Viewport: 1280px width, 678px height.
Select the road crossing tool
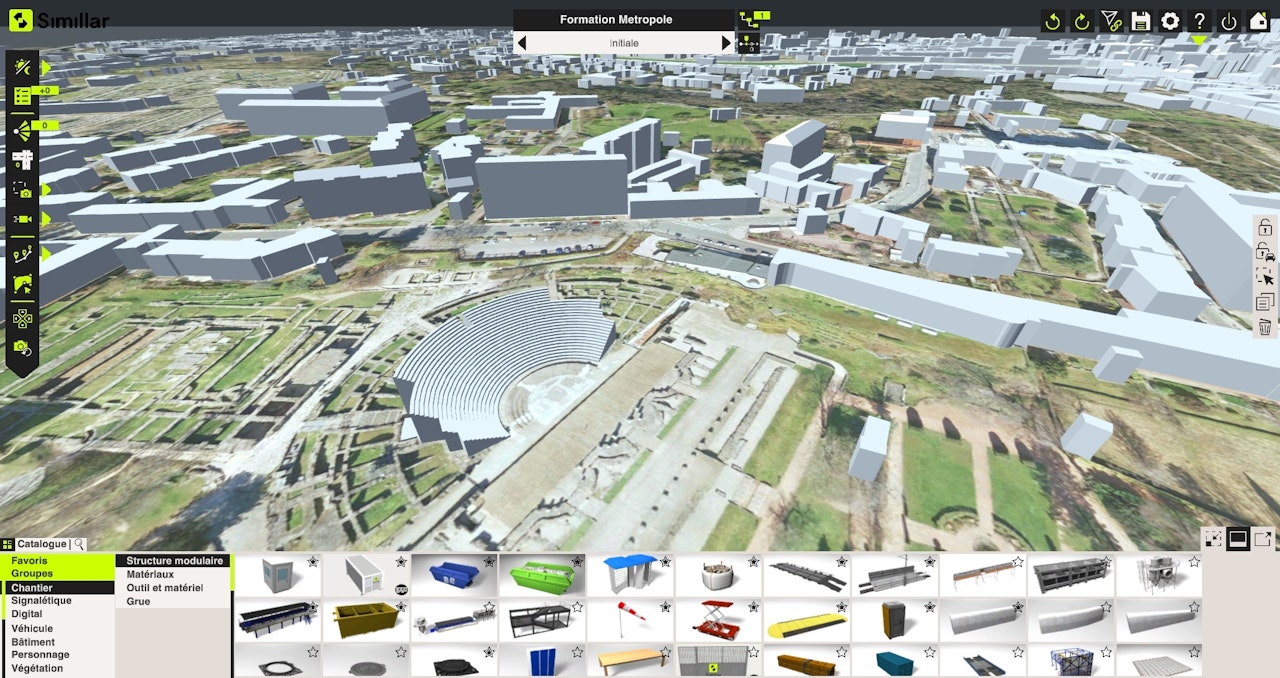(x=22, y=159)
